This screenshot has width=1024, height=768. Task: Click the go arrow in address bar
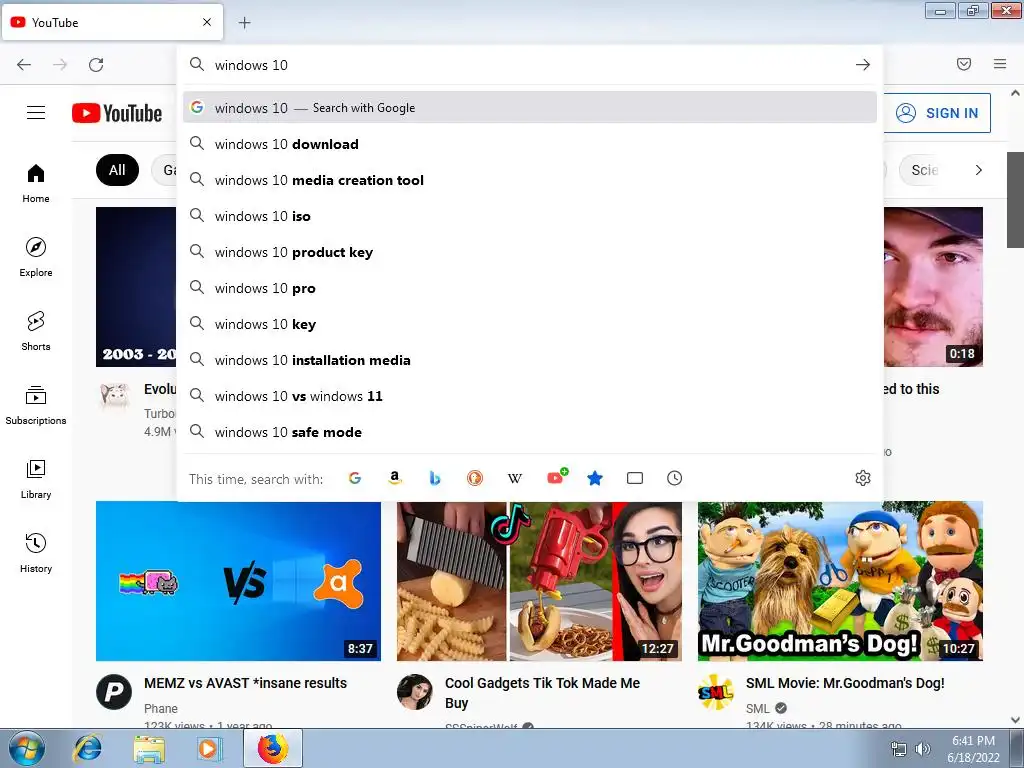pyautogui.click(x=863, y=65)
